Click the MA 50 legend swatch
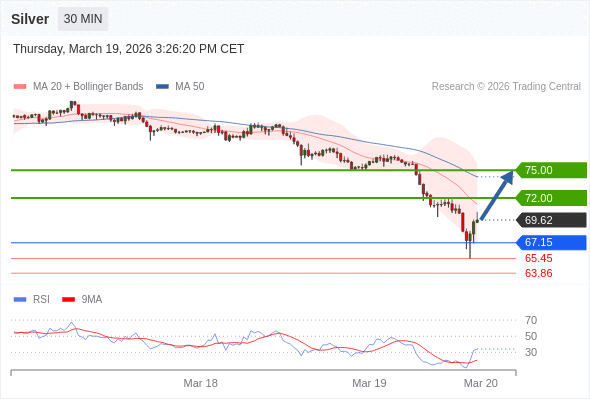The width and height of the screenshot is (590, 400). [x=162, y=87]
